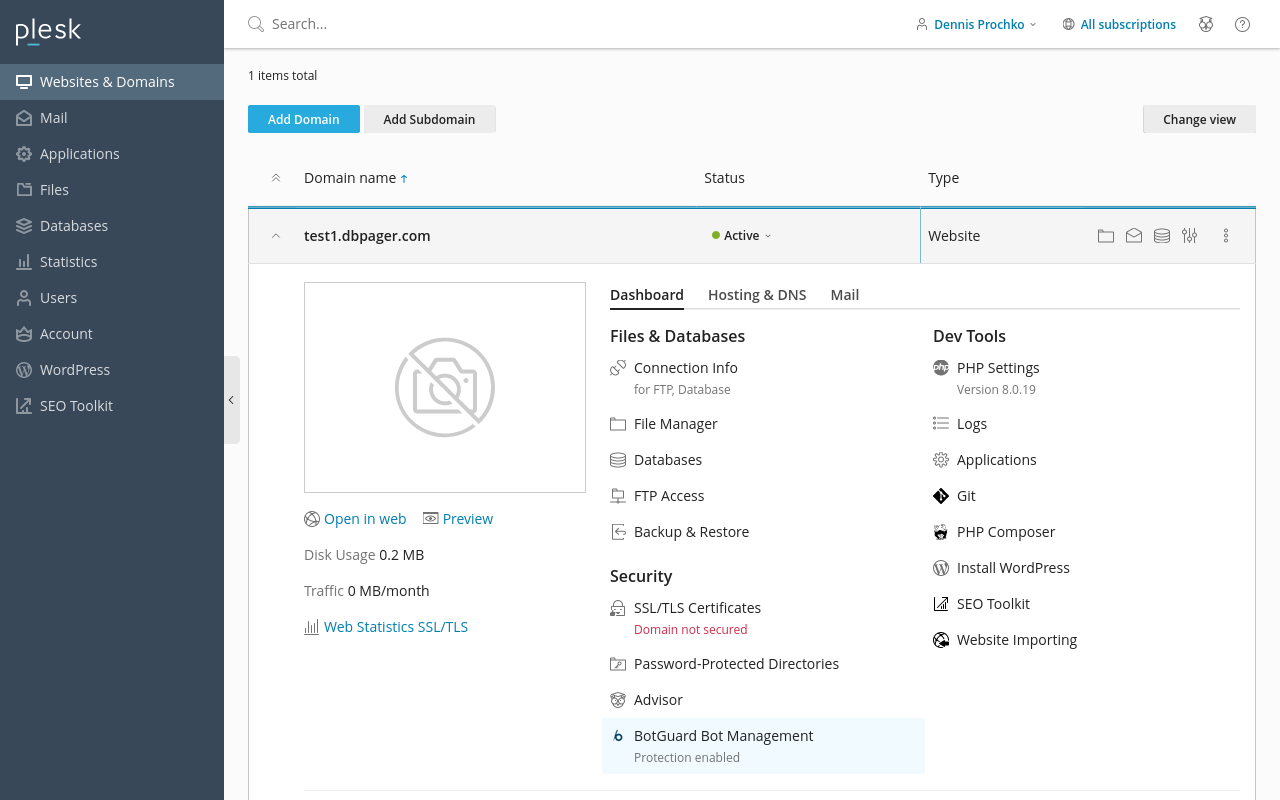Open the help question mark icon
The width and height of the screenshot is (1280, 800).
click(1242, 24)
